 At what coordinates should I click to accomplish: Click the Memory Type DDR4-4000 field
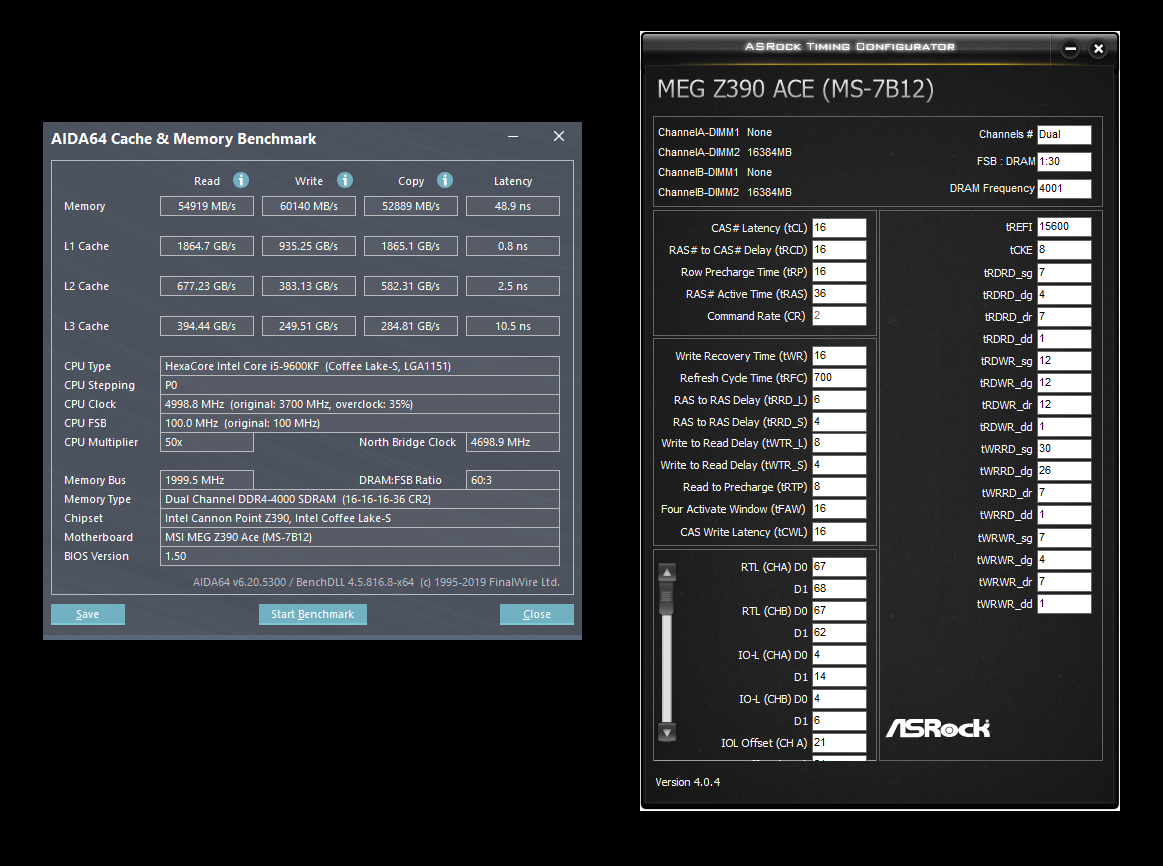360,499
